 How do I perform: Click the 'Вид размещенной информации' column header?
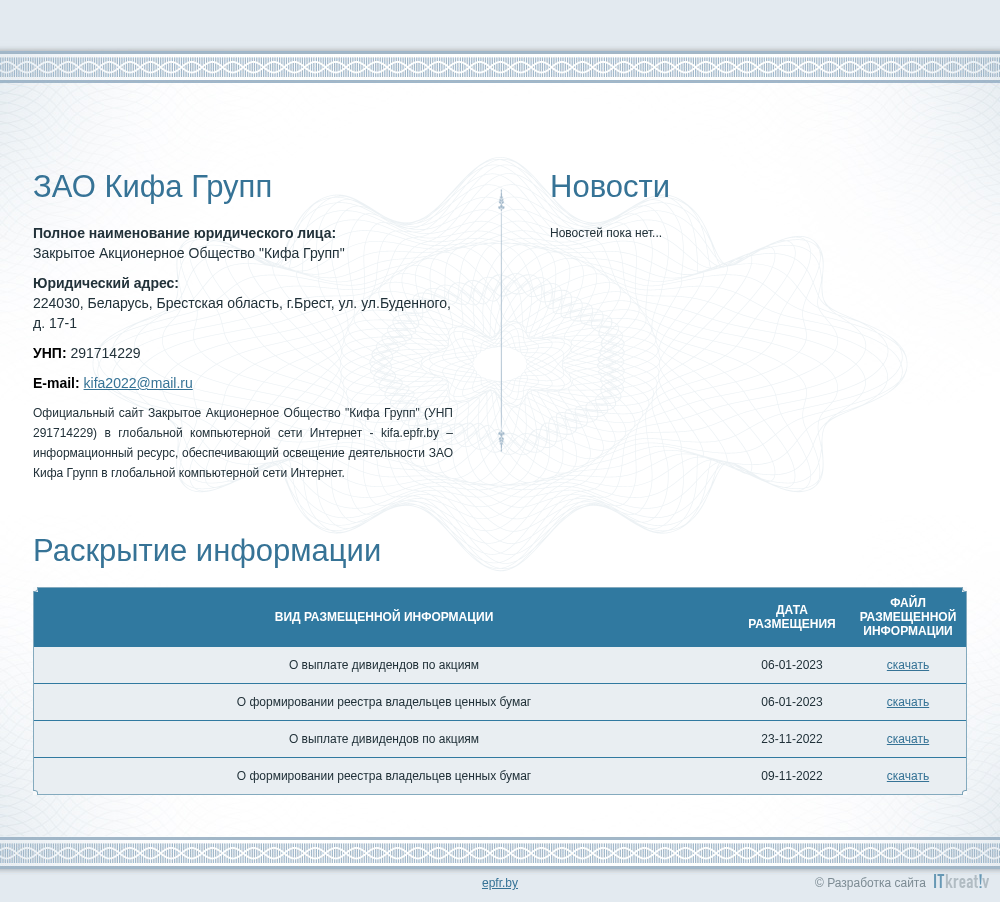(384, 617)
